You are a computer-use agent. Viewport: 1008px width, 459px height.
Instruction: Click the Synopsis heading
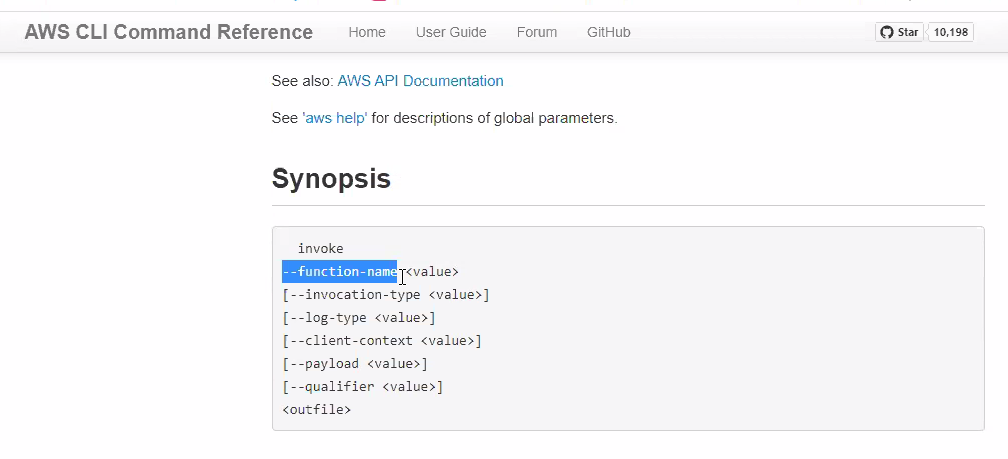(x=331, y=178)
